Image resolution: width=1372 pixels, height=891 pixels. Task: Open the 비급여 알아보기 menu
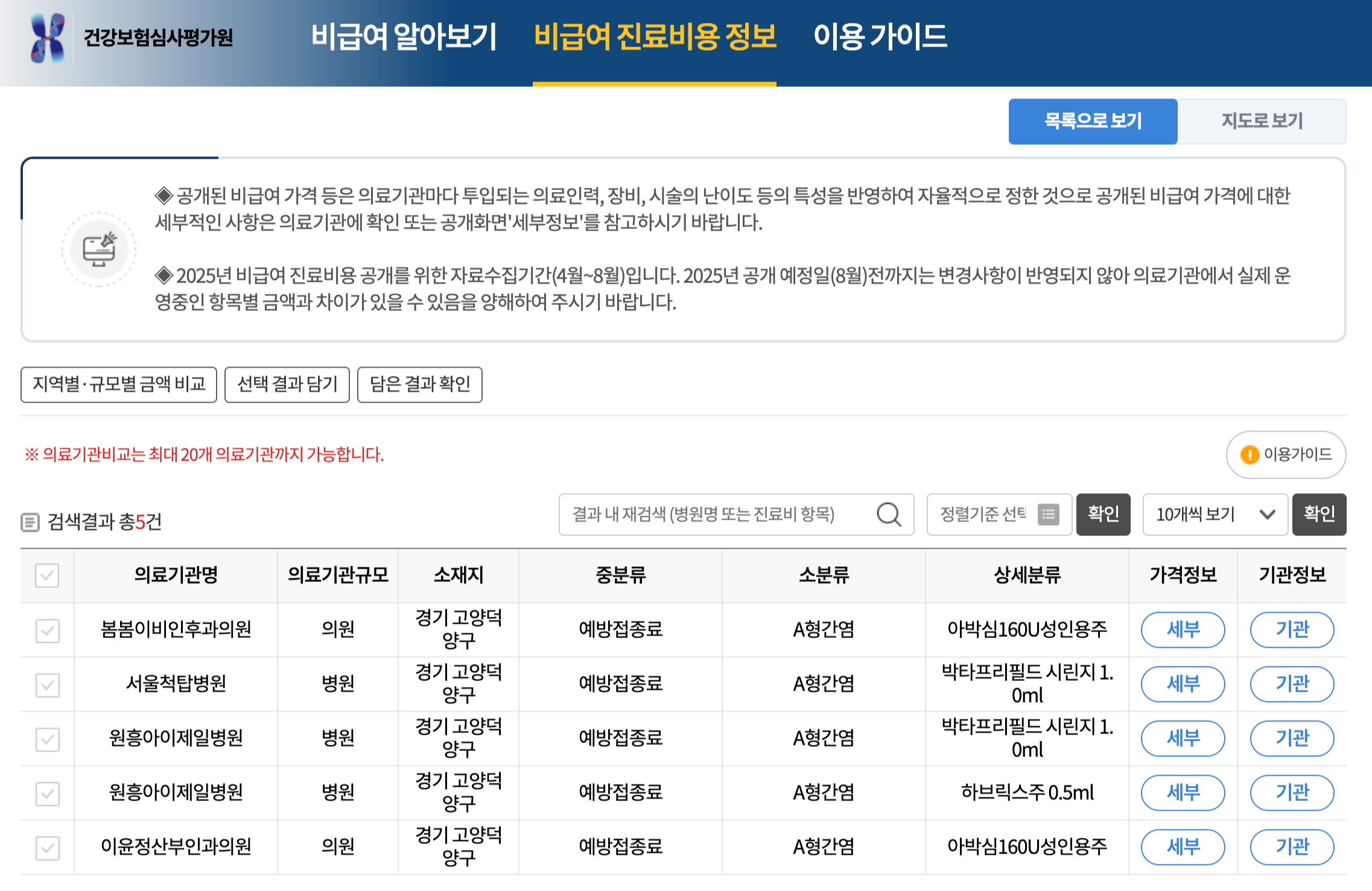click(404, 37)
